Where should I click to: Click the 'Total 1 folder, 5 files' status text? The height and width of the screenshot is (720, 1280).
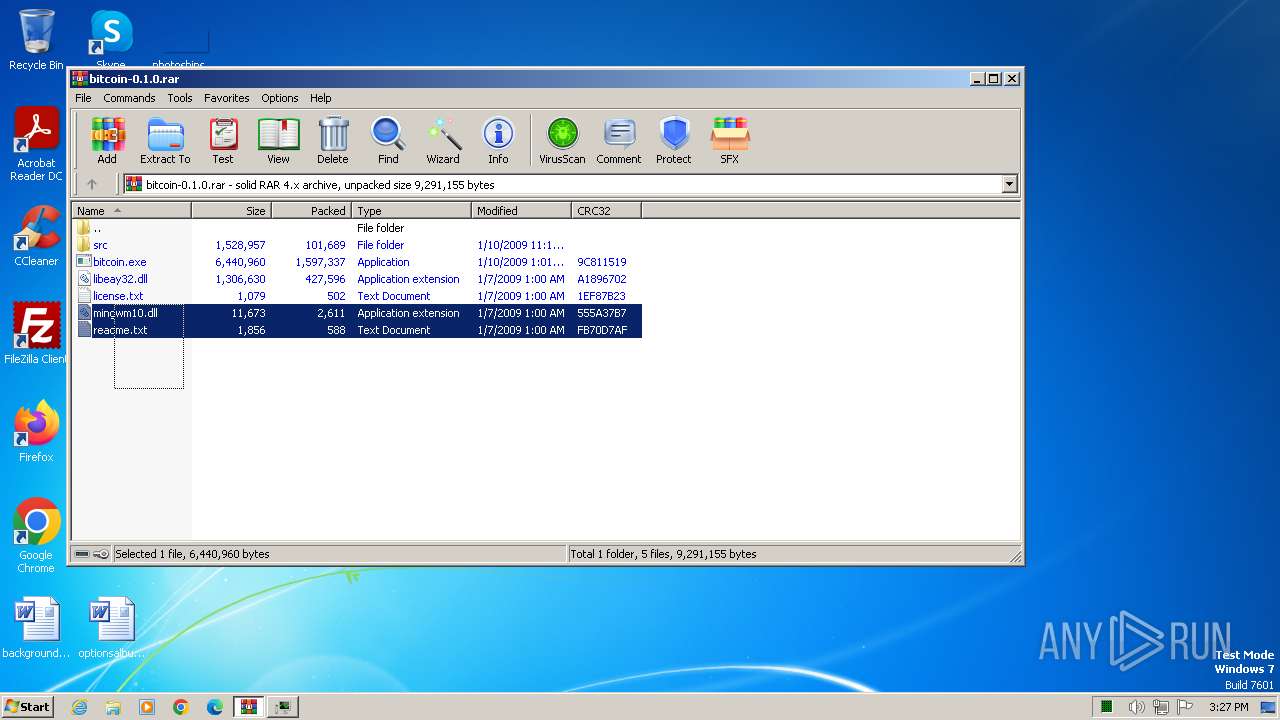coord(663,554)
